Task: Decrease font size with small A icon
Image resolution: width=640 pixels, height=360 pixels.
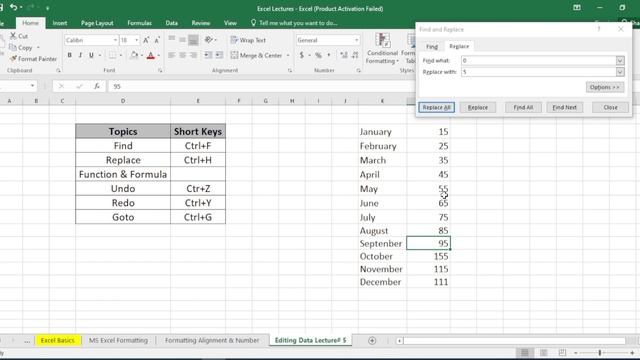Action: (157, 40)
